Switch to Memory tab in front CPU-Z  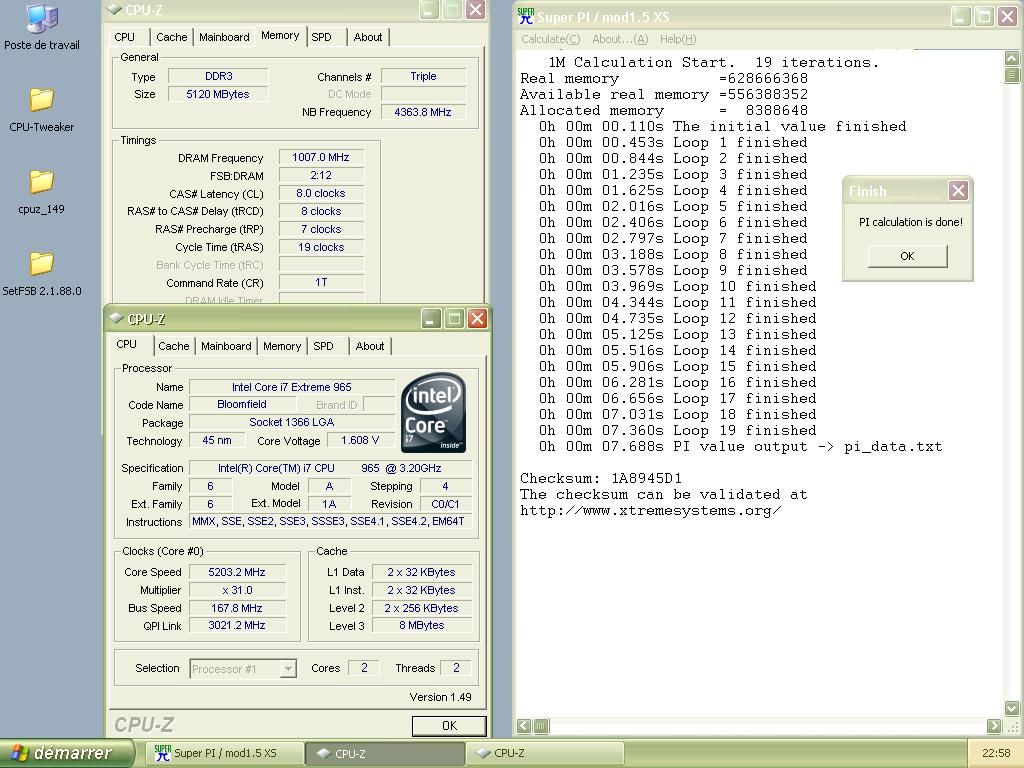[282, 346]
